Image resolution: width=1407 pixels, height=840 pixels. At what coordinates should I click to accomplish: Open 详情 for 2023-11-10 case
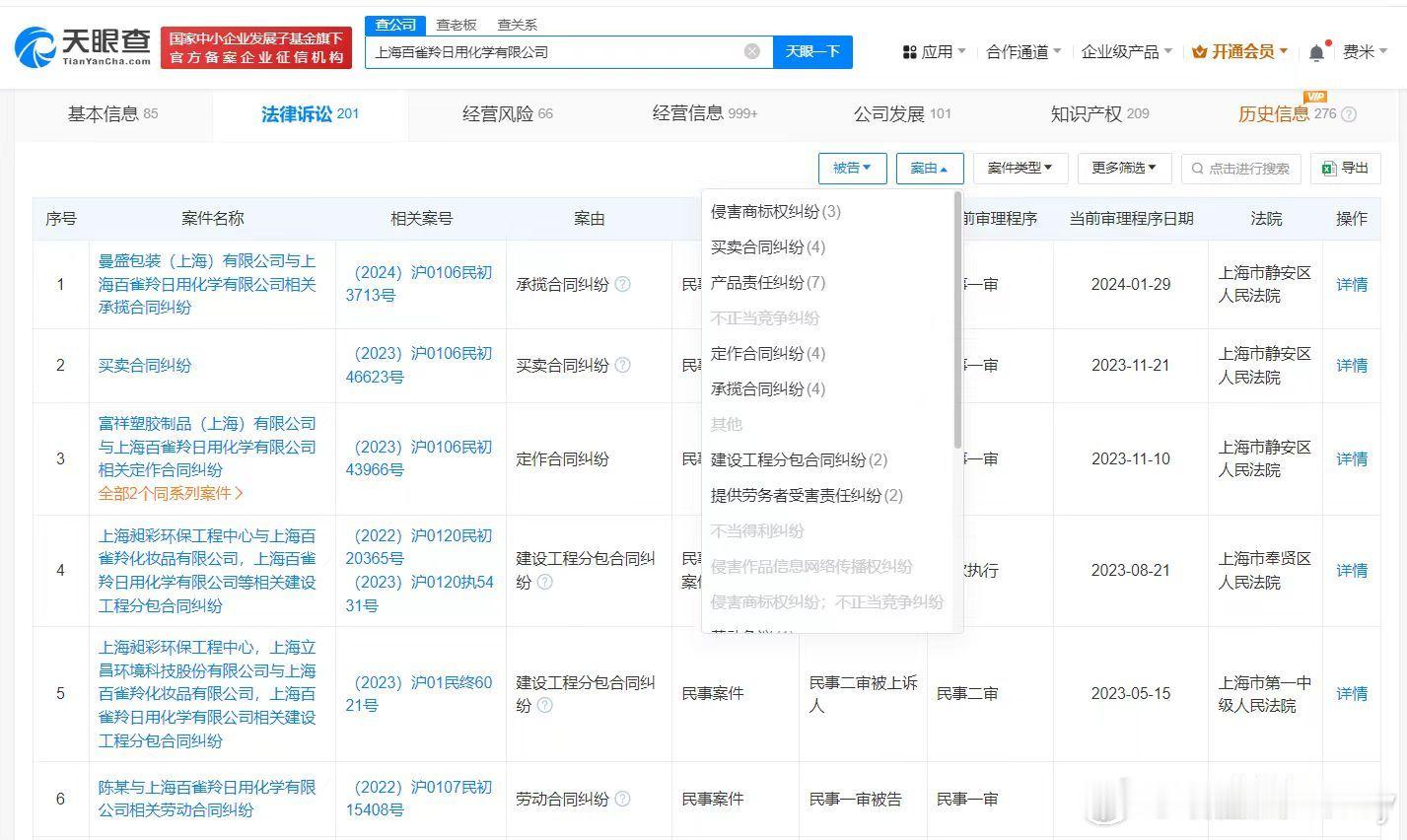1352,458
